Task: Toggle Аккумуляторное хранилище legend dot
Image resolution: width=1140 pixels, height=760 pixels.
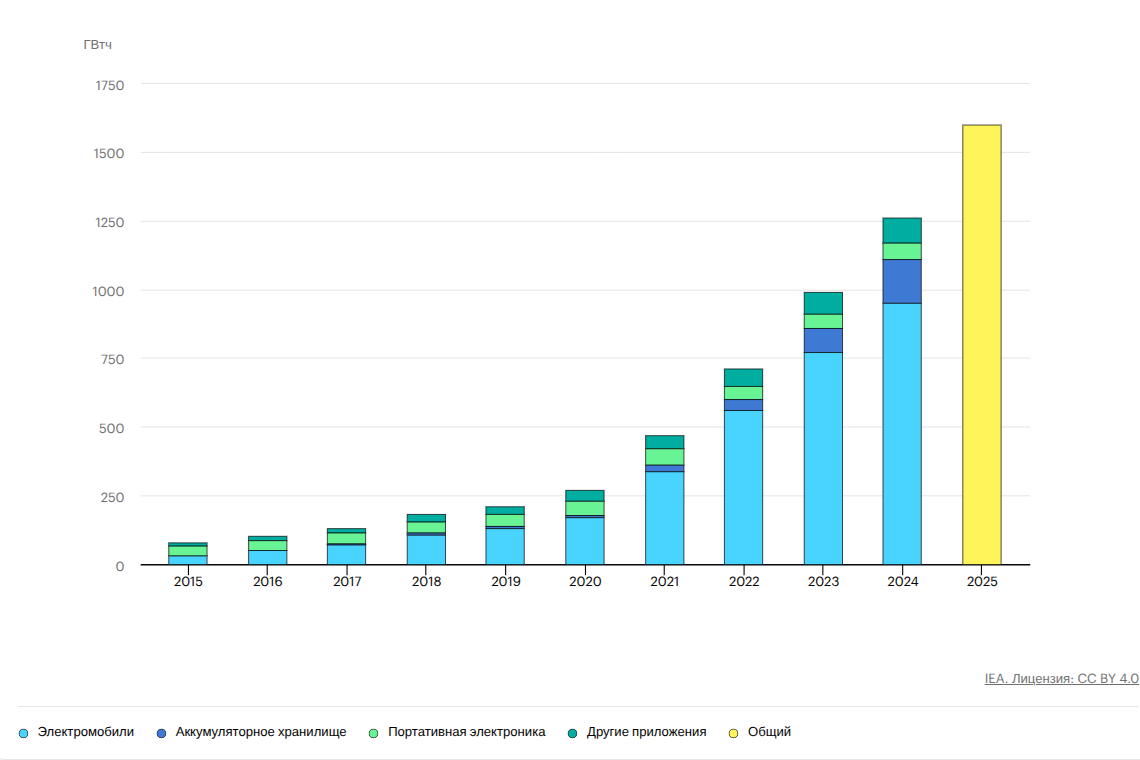Action: 162,733
